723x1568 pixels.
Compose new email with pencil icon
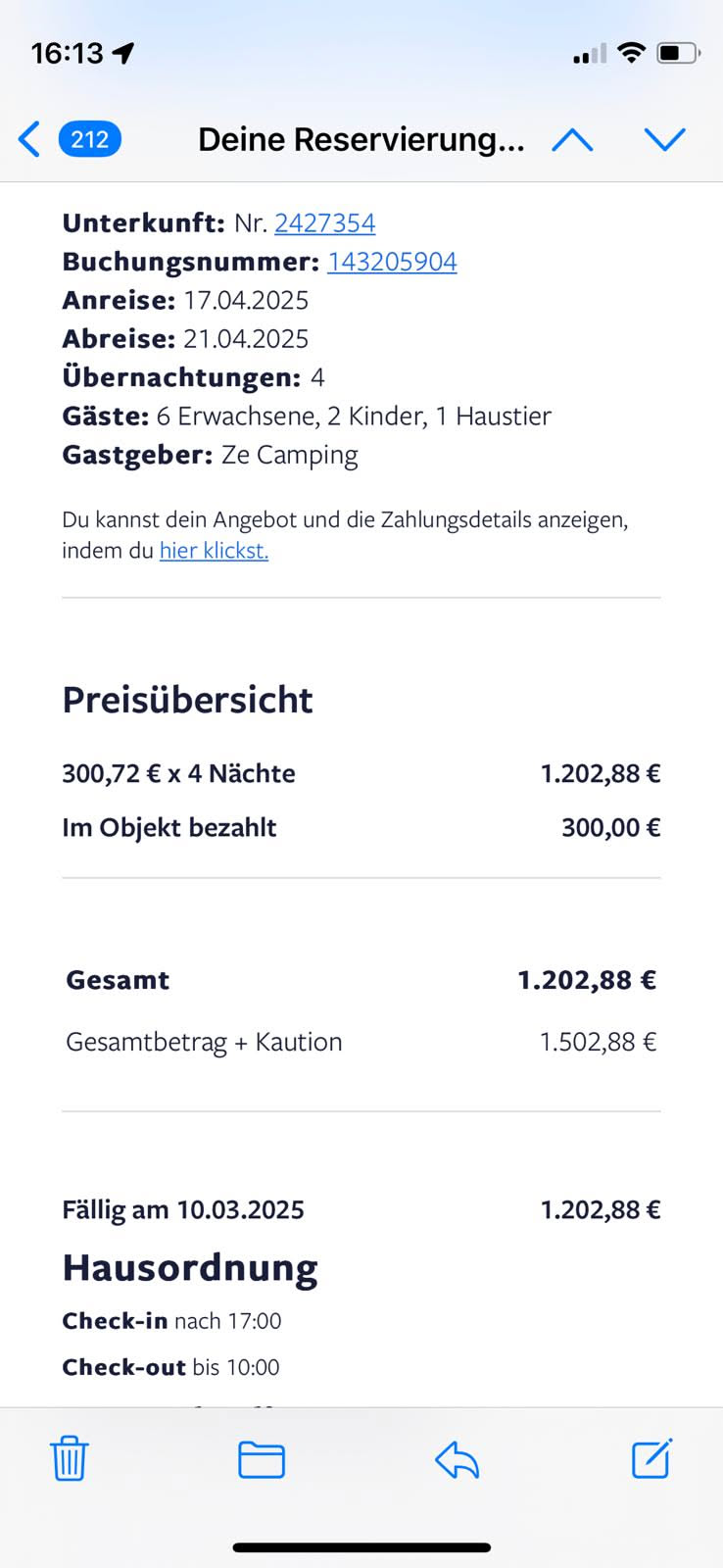point(651,1458)
